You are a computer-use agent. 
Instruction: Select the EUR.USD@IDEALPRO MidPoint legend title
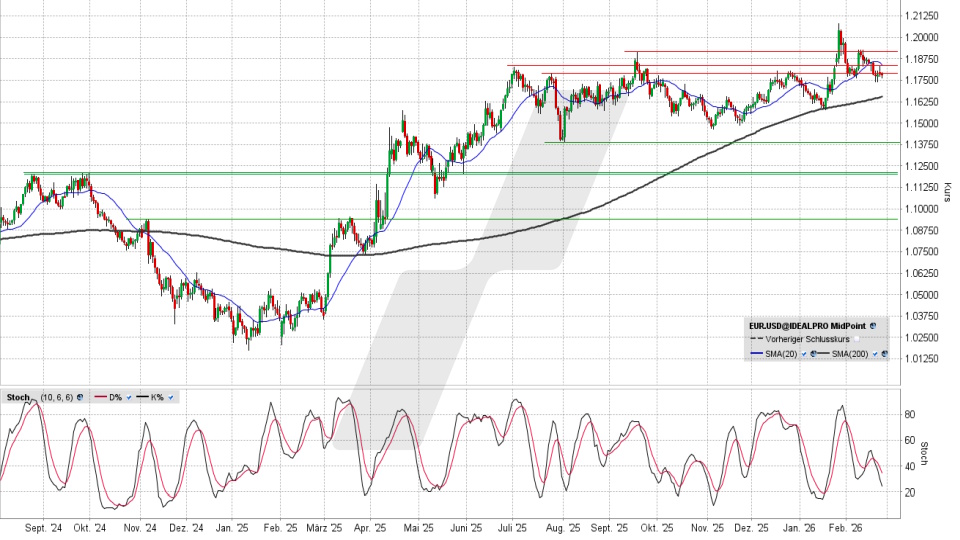pyautogui.click(x=807, y=326)
